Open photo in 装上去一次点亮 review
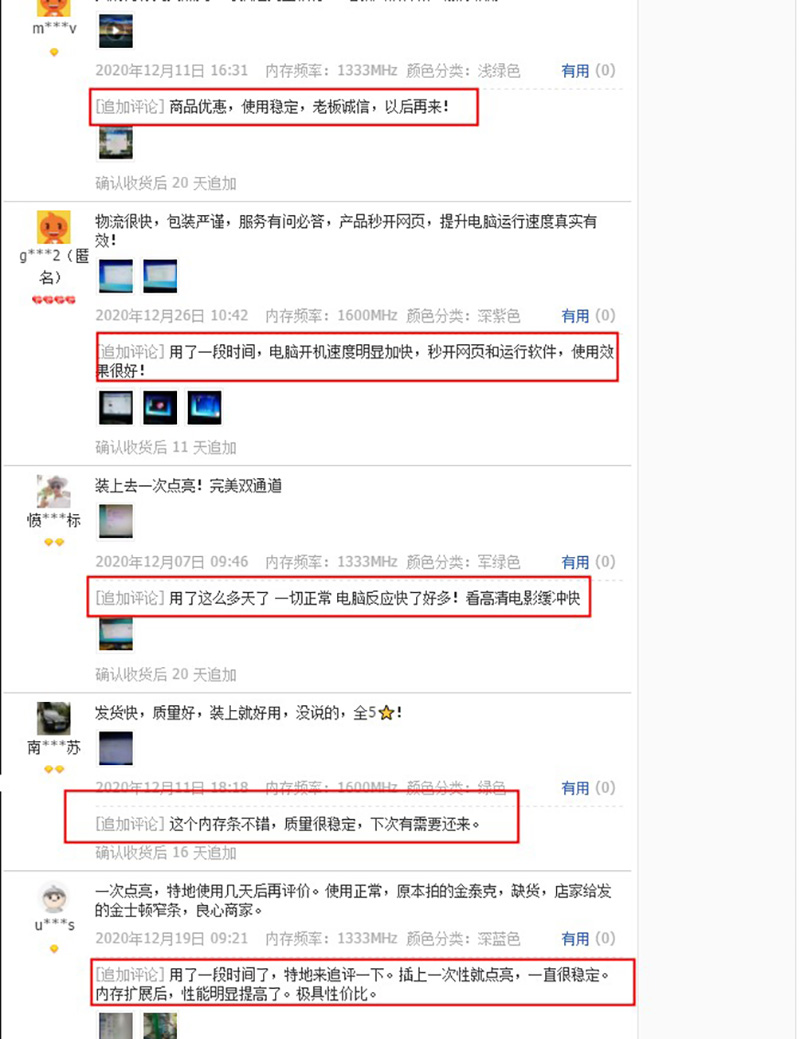 pyautogui.click(x=116, y=521)
